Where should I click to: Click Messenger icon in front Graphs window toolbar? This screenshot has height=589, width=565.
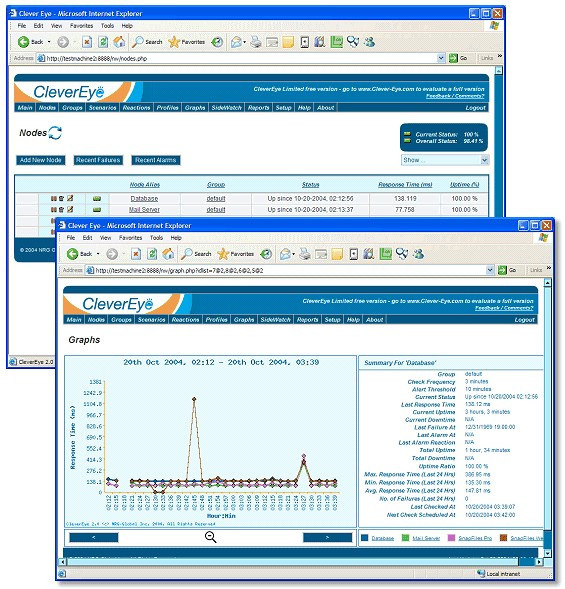[418, 254]
